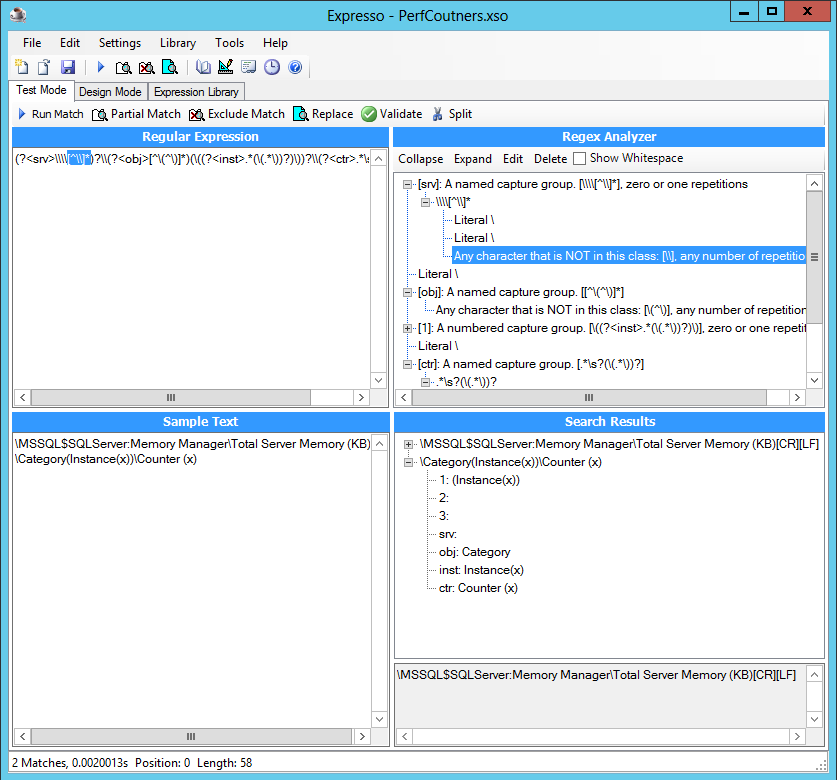Toggle the Show Whitespace checkbox
837x780 pixels.
click(x=579, y=159)
